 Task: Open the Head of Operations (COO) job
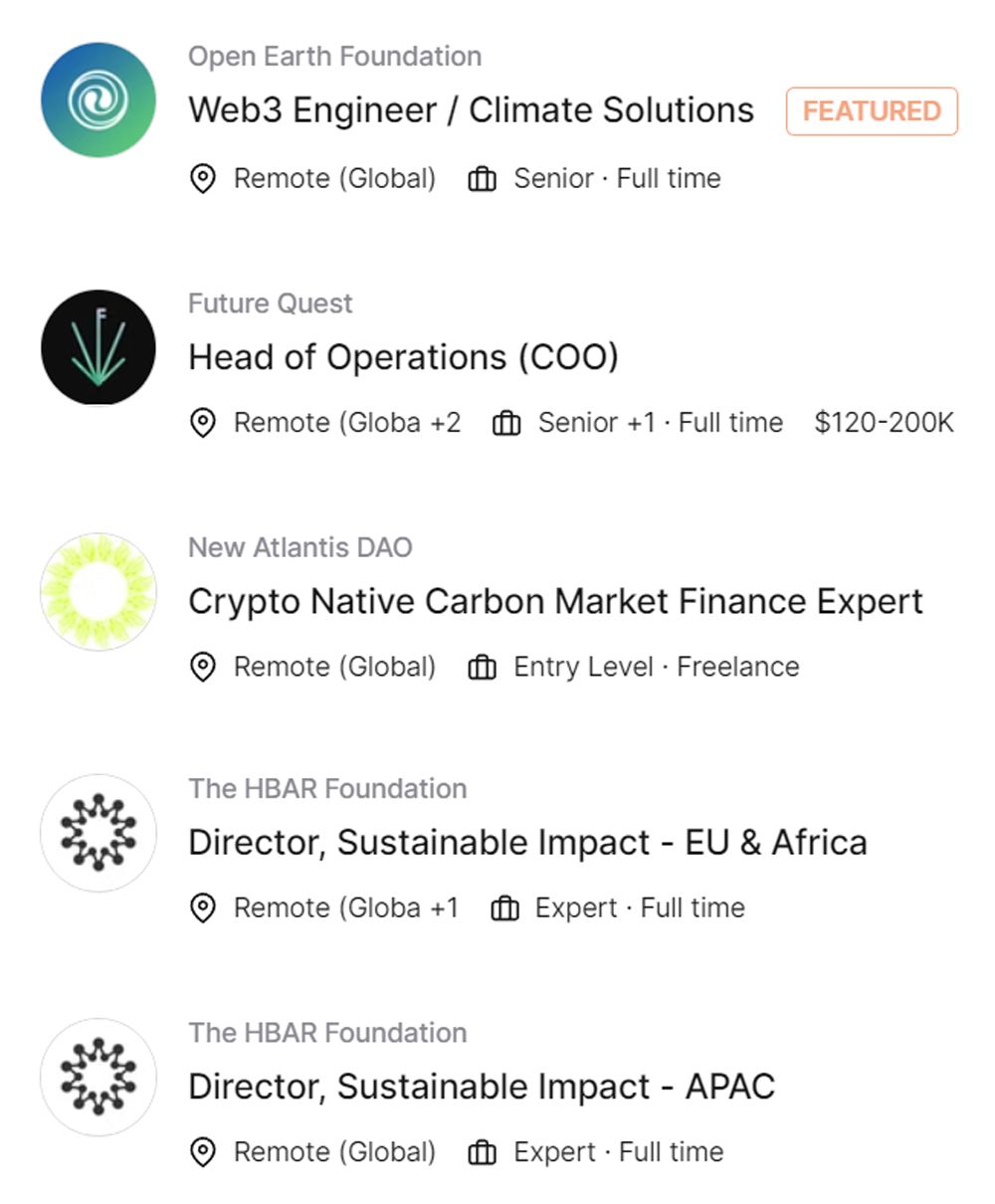point(403,356)
